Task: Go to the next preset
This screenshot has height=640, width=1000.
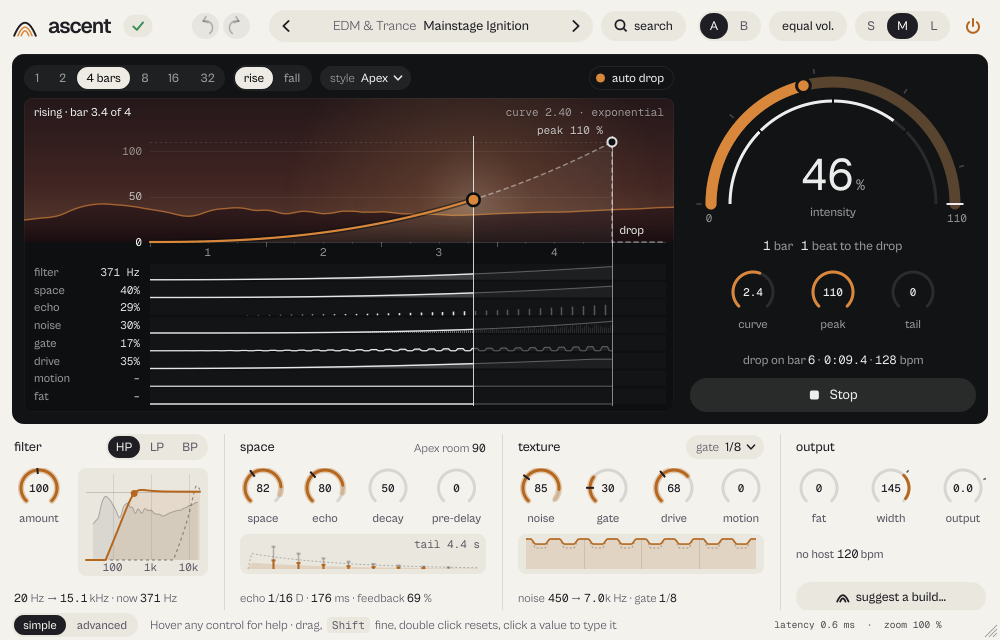Action: (575, 26)
